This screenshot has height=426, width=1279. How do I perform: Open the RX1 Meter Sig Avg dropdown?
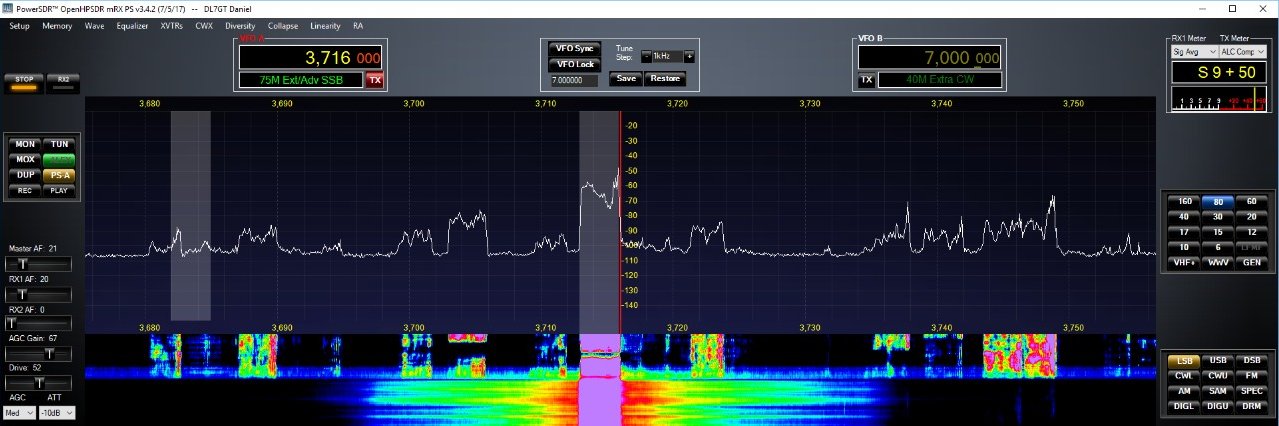1194,51
